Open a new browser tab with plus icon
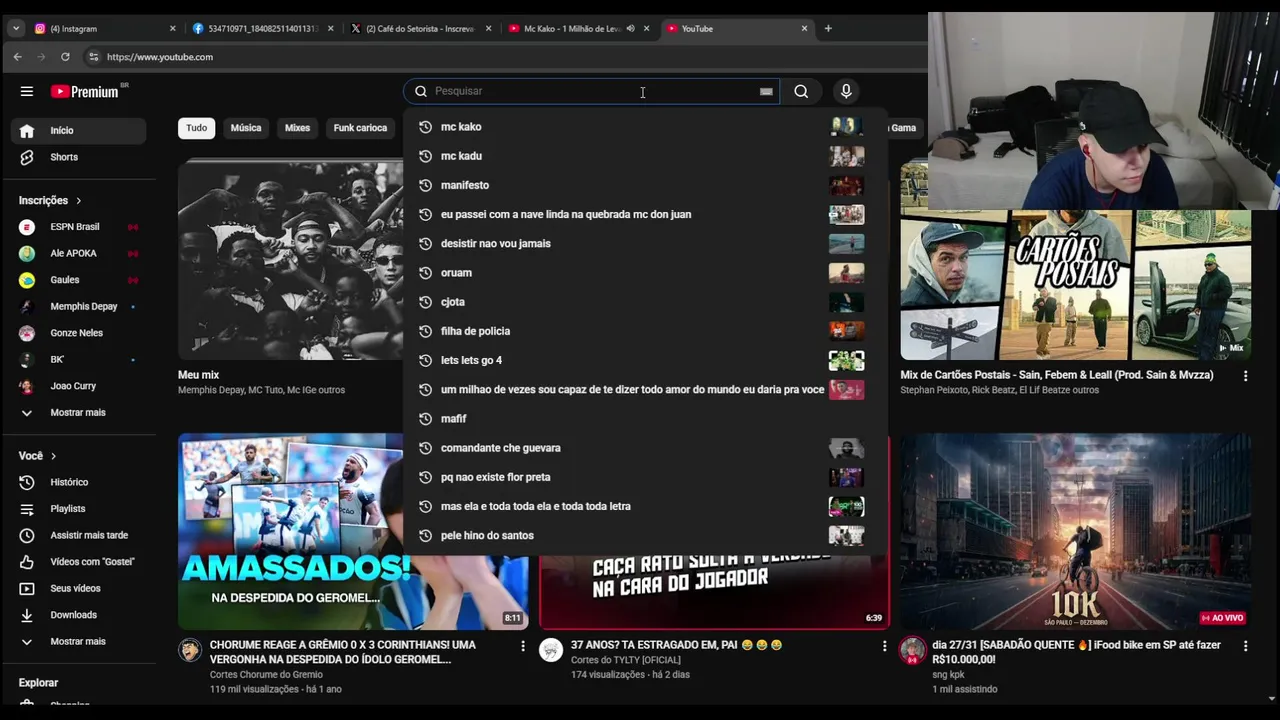This screenshot has width=1280, height=720. [828, 29]
